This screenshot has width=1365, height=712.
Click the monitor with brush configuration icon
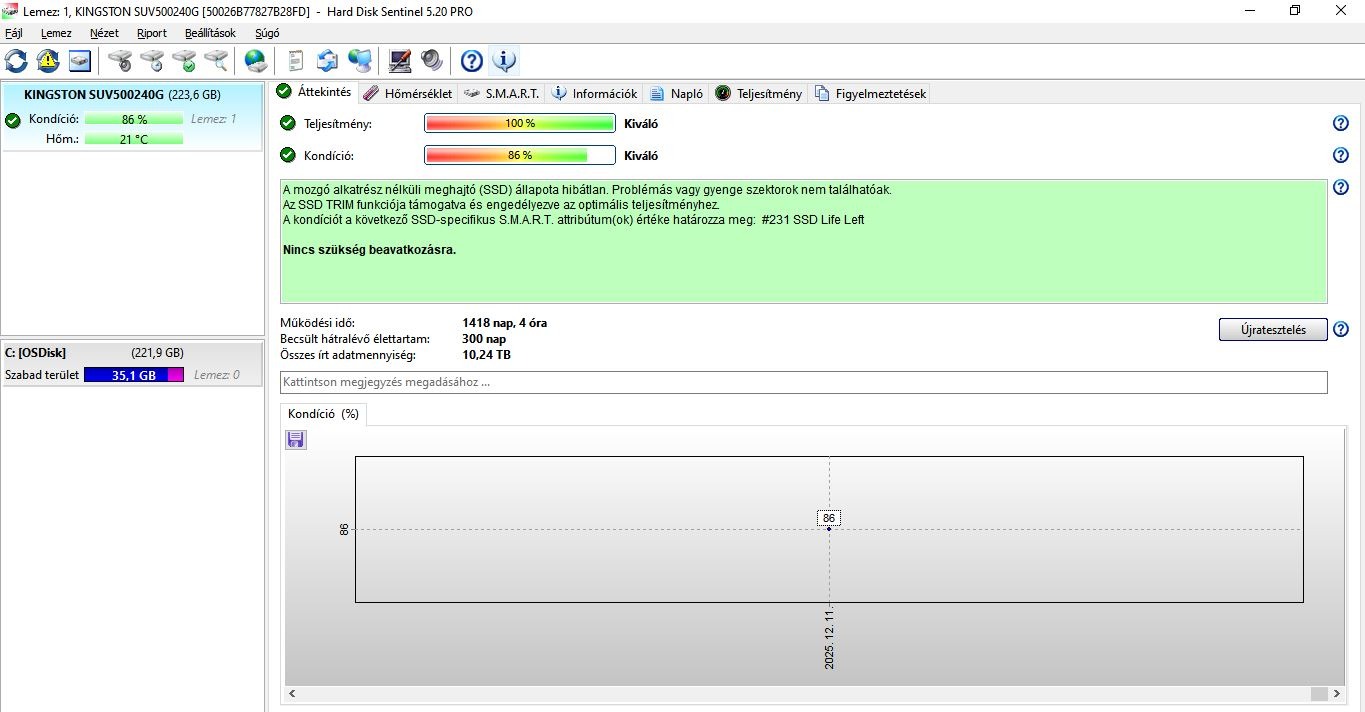(x=400, y=61)
